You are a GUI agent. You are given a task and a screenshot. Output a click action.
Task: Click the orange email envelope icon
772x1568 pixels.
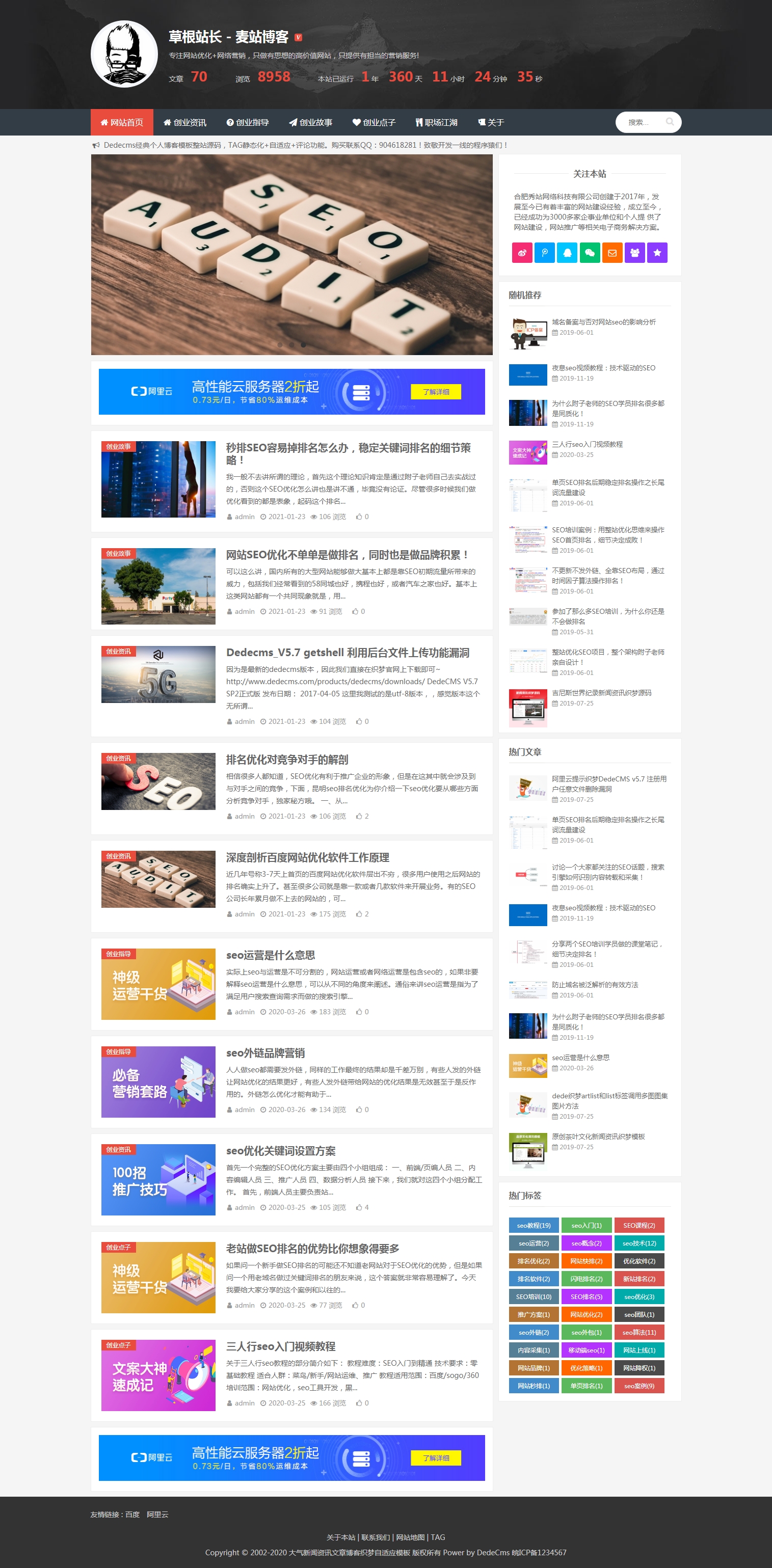click(x=612, y=253)
